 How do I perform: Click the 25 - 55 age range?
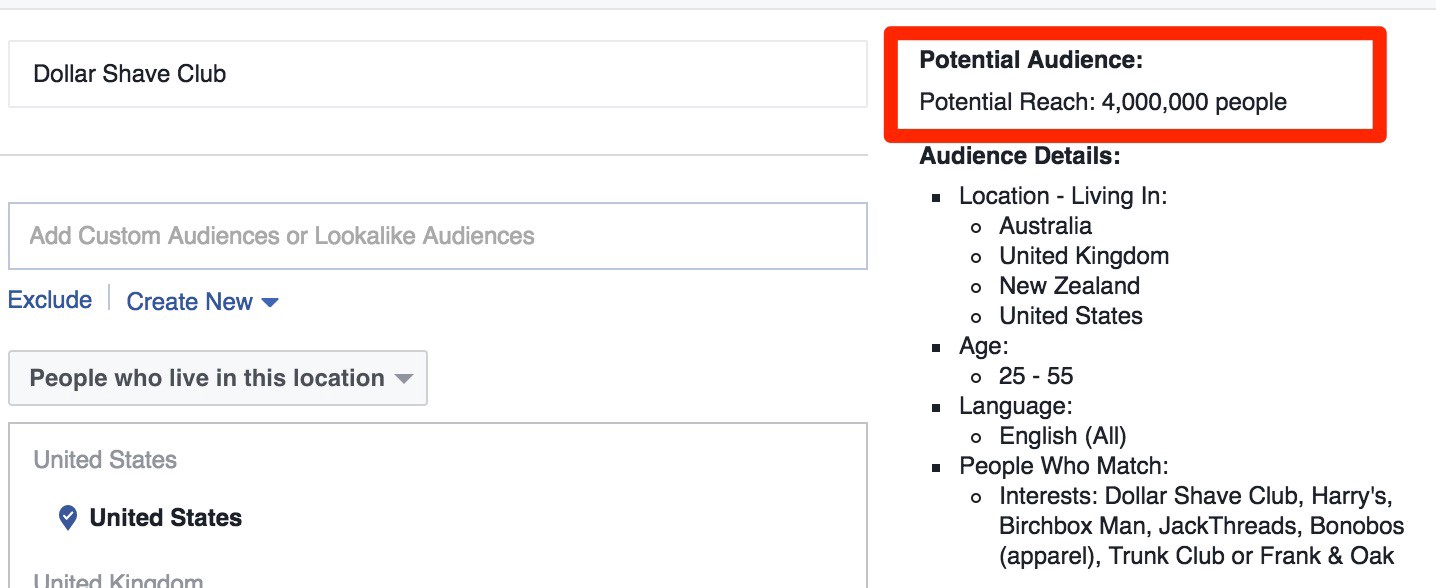pos(1036,376)
